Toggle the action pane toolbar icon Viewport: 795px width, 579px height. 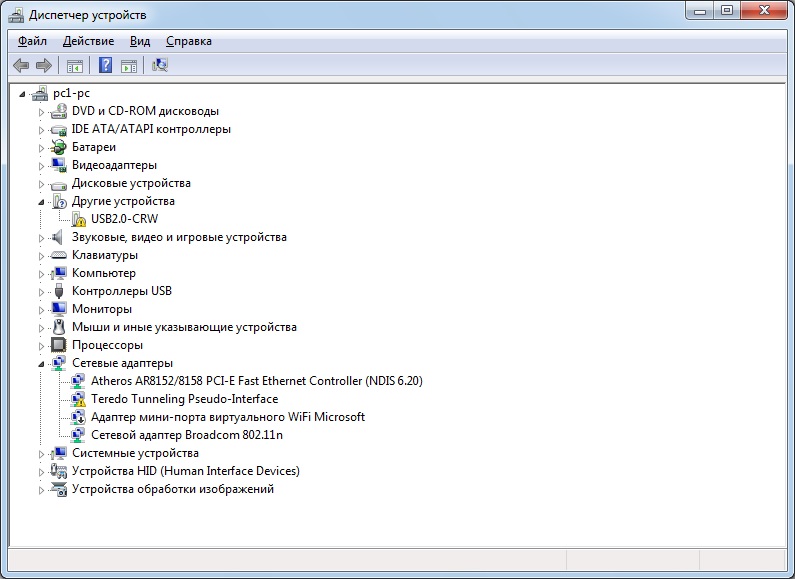(129, 65)
